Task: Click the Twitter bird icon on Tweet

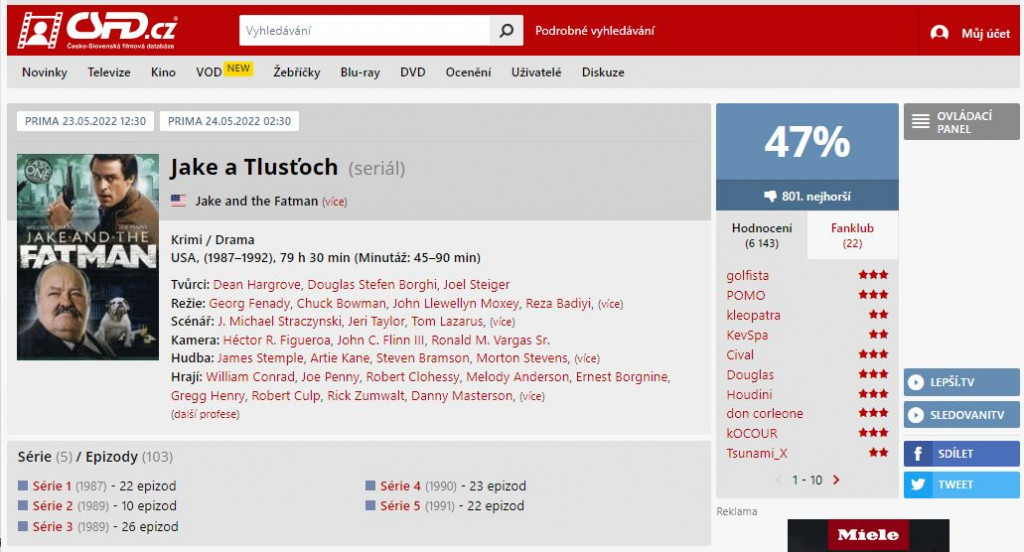Action: 918,485
